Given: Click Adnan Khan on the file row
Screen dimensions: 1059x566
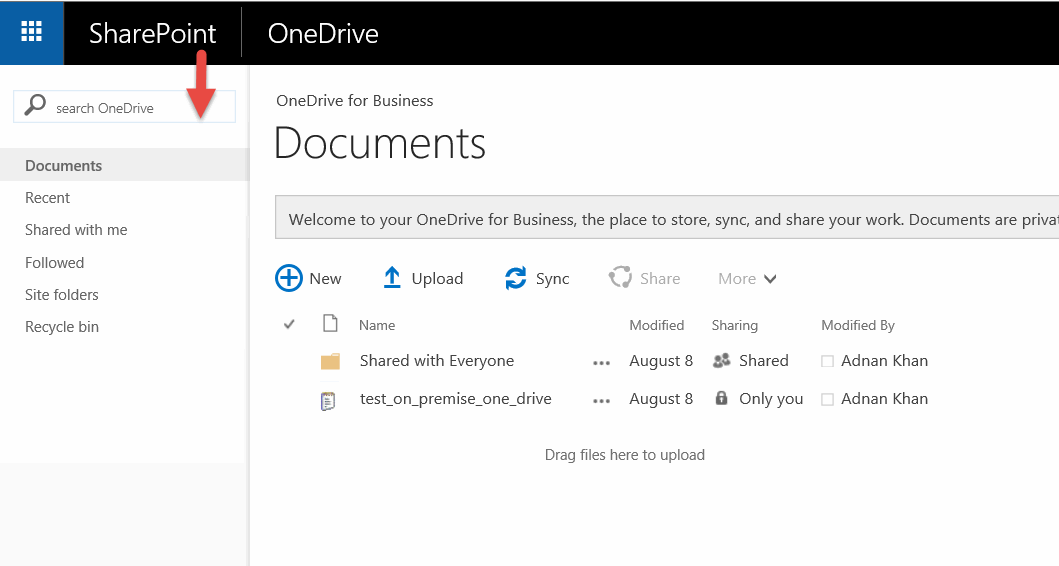Looking at the screenshot, I should (x=884, y=398).
